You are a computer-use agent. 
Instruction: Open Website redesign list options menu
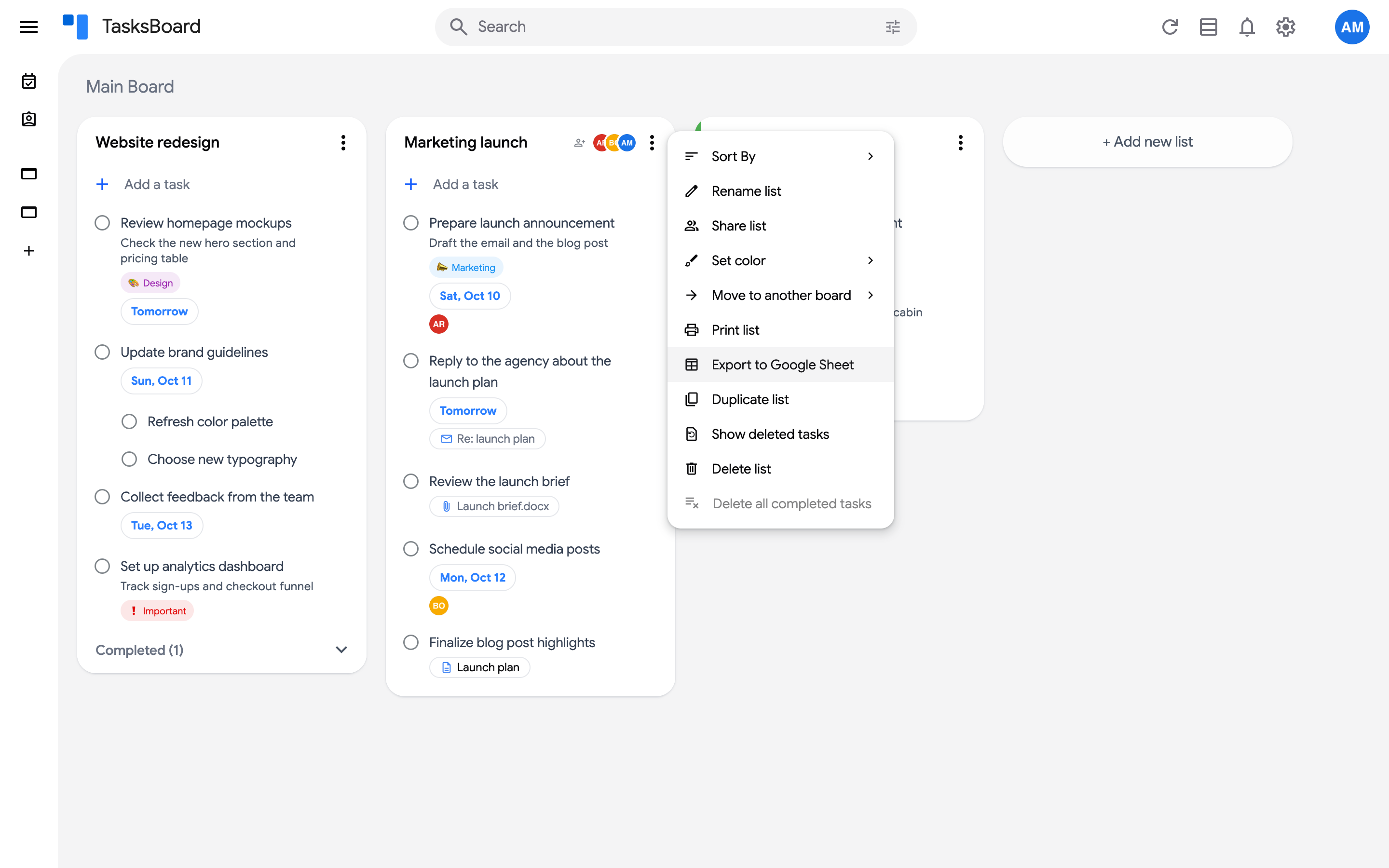pyautogui.click(x=343, y=142)
